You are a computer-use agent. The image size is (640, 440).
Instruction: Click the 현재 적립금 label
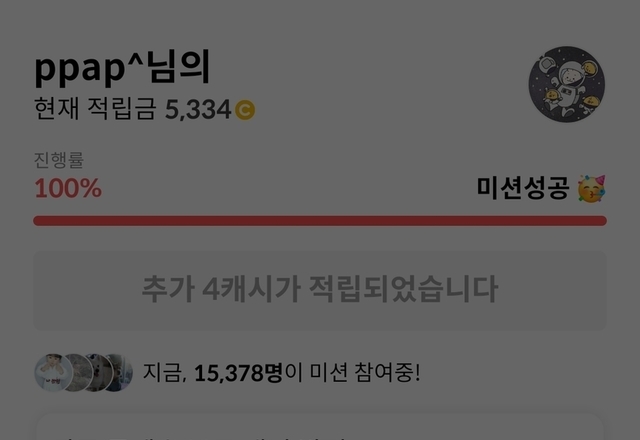(95, 109)
